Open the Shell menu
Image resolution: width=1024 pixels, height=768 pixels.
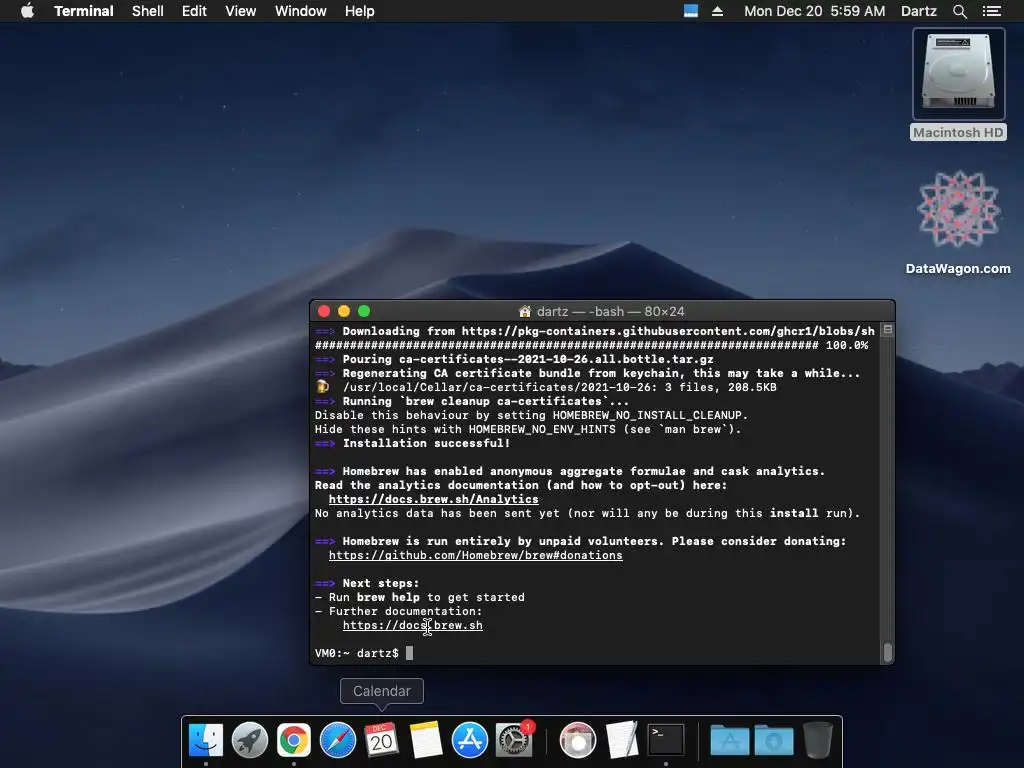(148, 11)
